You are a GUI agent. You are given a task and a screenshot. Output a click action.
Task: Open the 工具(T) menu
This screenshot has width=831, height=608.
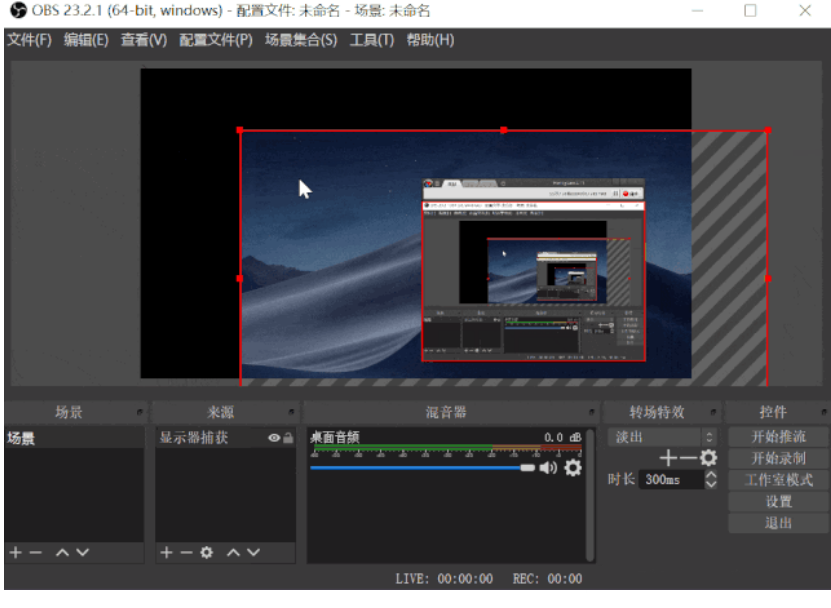point(371,40)
